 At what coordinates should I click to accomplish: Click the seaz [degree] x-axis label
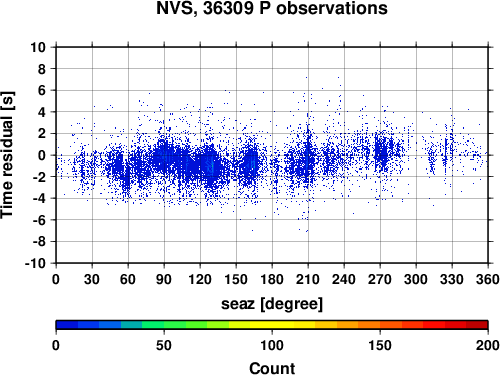272,304
